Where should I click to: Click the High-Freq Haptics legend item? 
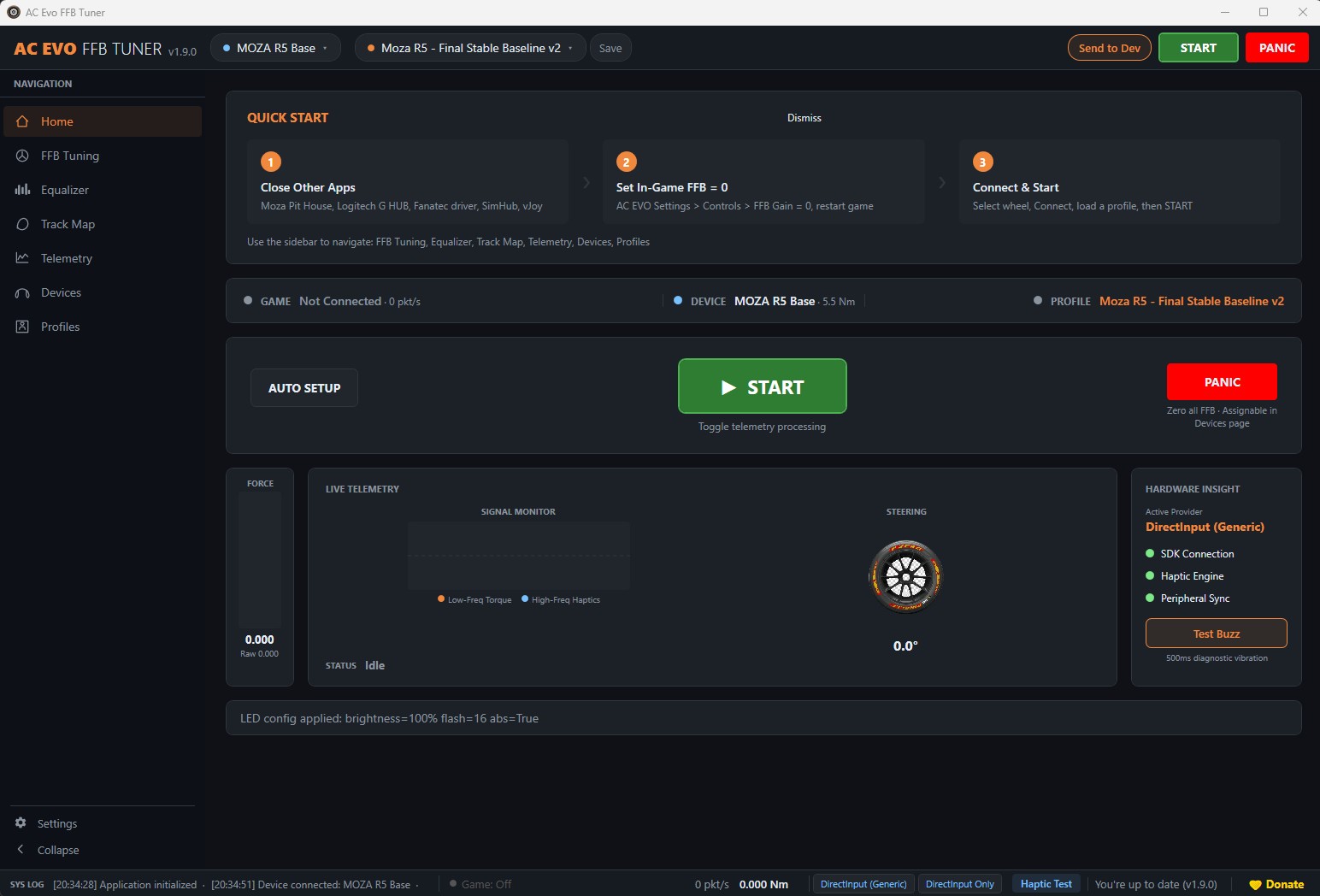click(x=561, y=599)
